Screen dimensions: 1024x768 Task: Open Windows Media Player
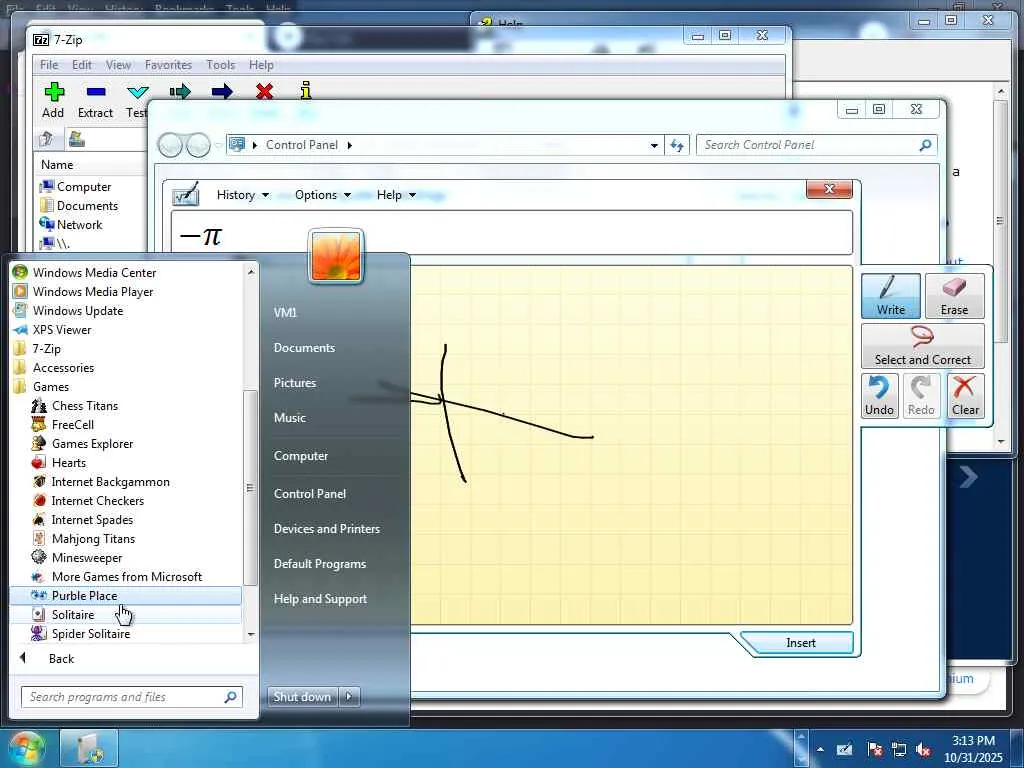pos(93,291)
